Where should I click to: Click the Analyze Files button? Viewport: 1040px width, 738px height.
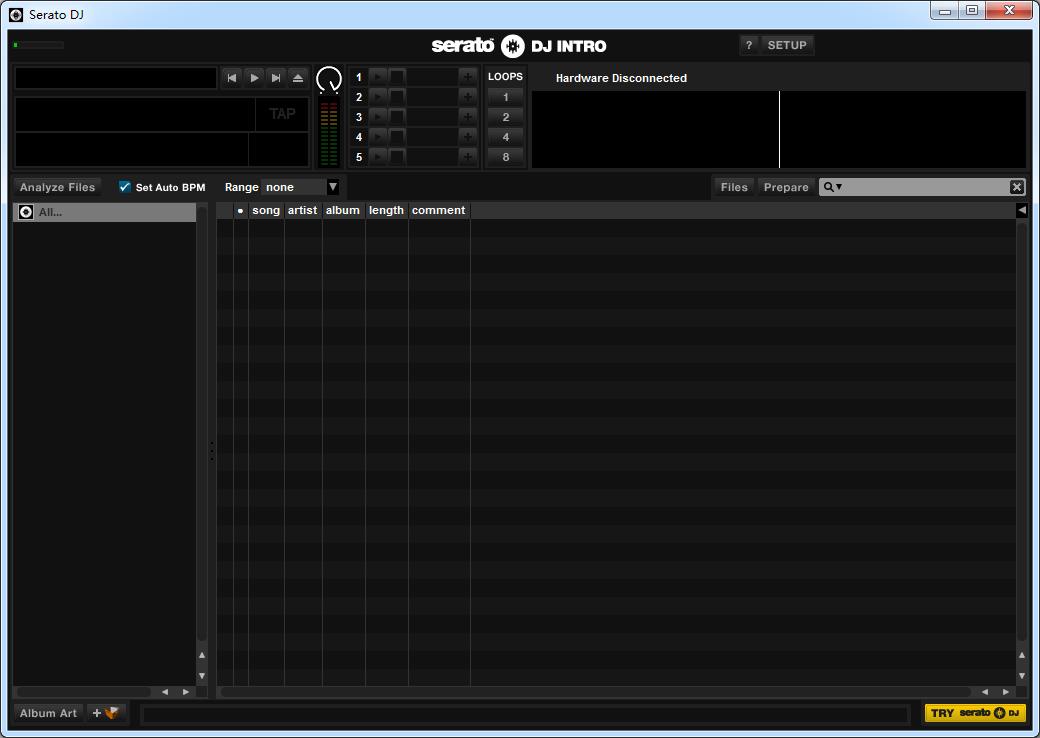(58, 187)
